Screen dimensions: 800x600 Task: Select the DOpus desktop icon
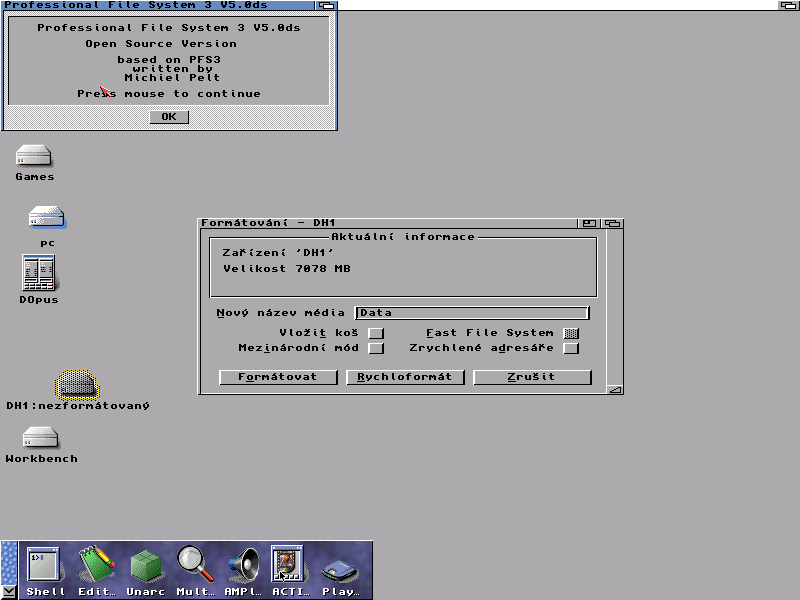point(38,273)
